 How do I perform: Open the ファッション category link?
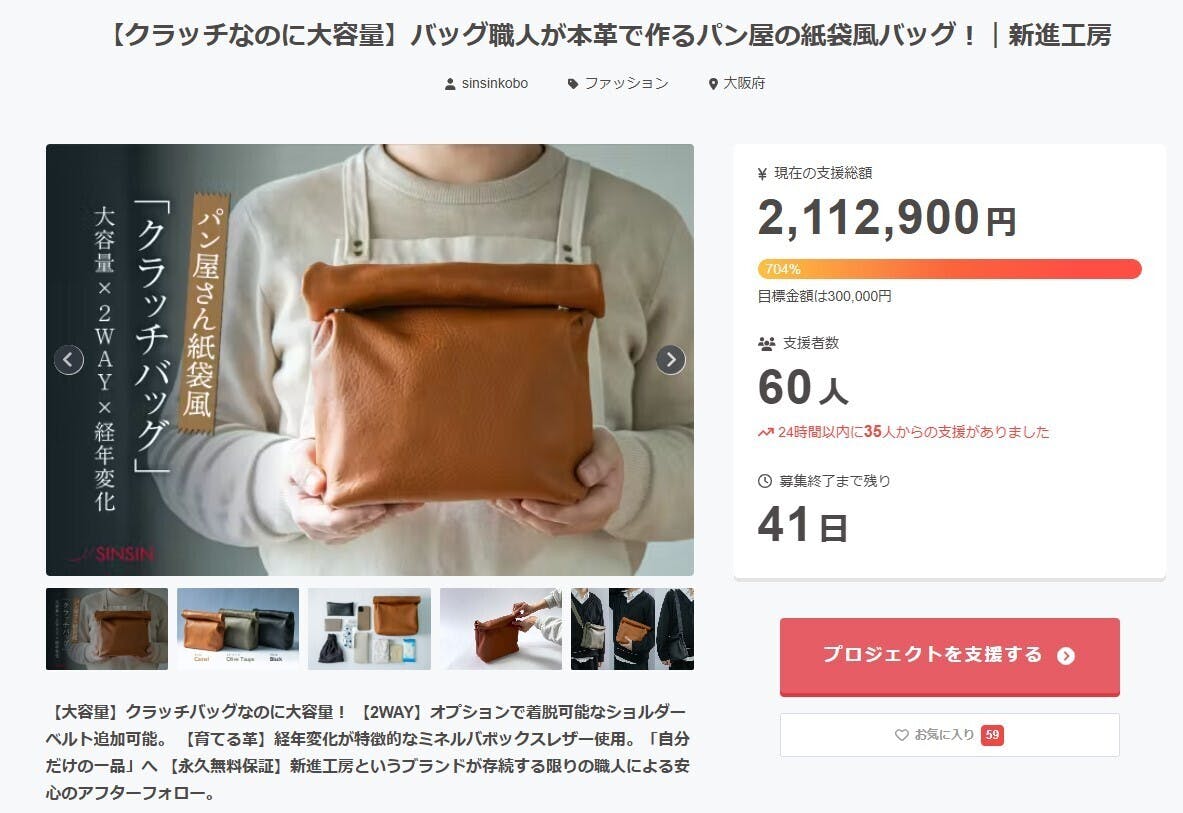pyautogui.click(x=626, y=84)
